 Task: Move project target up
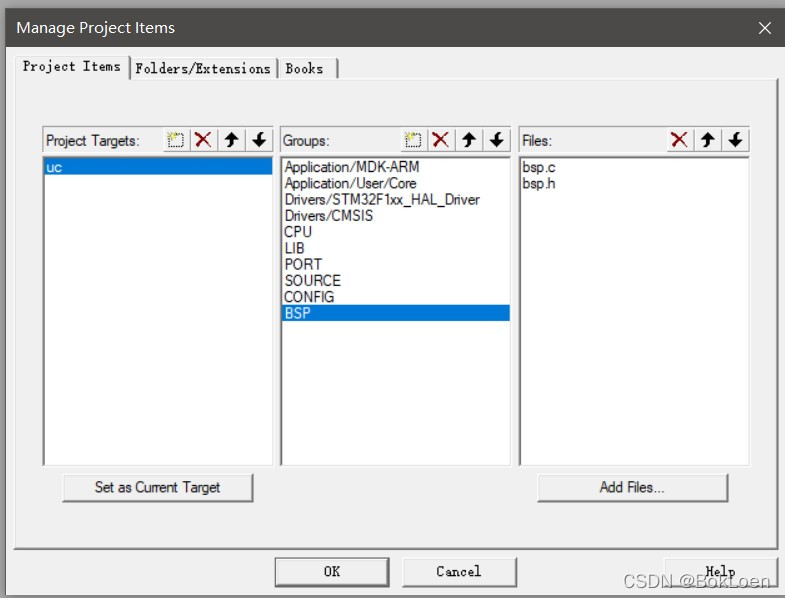click(231, 140)
